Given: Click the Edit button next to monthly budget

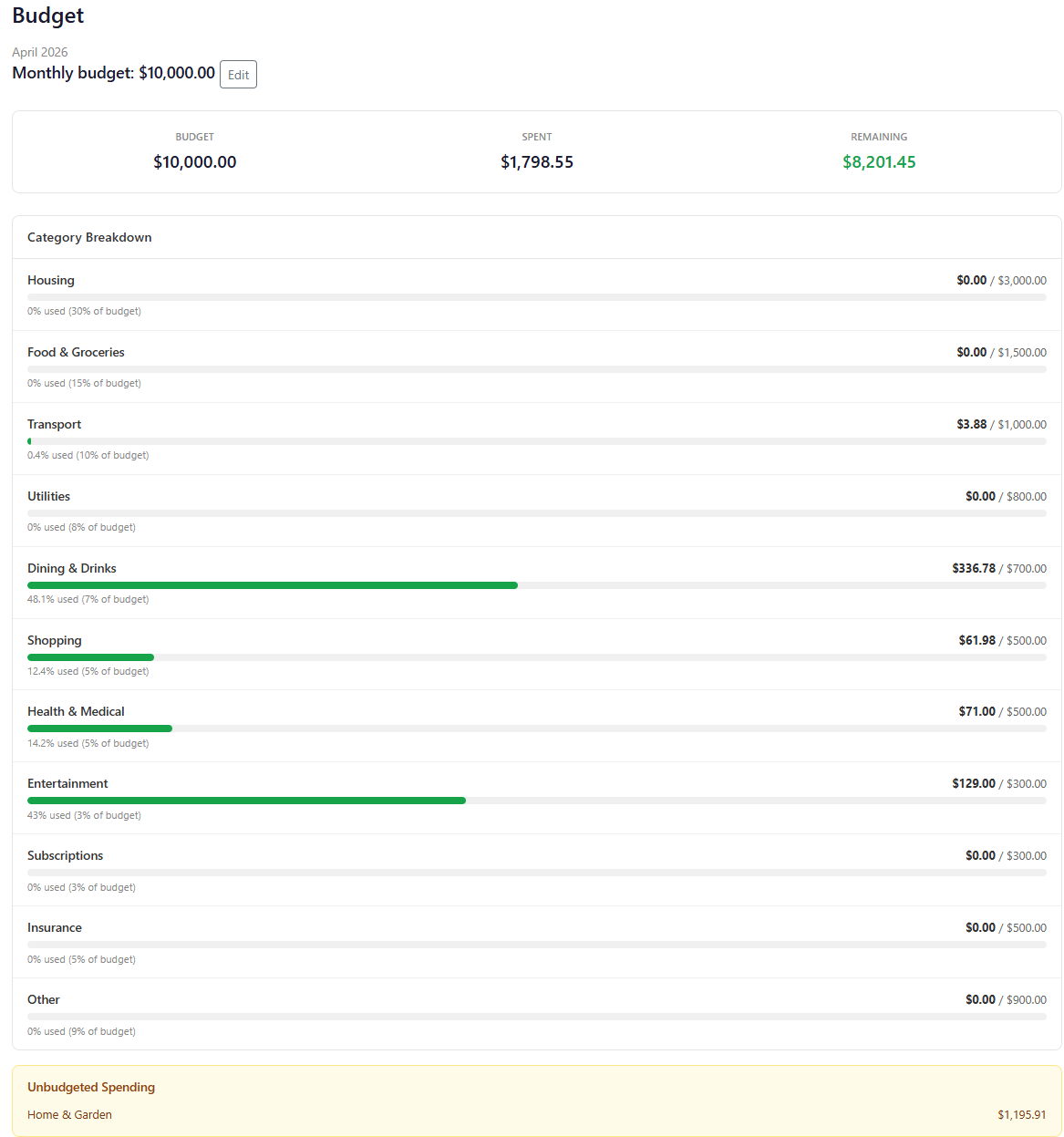Looking at the screenshot, I should (237, 74).
